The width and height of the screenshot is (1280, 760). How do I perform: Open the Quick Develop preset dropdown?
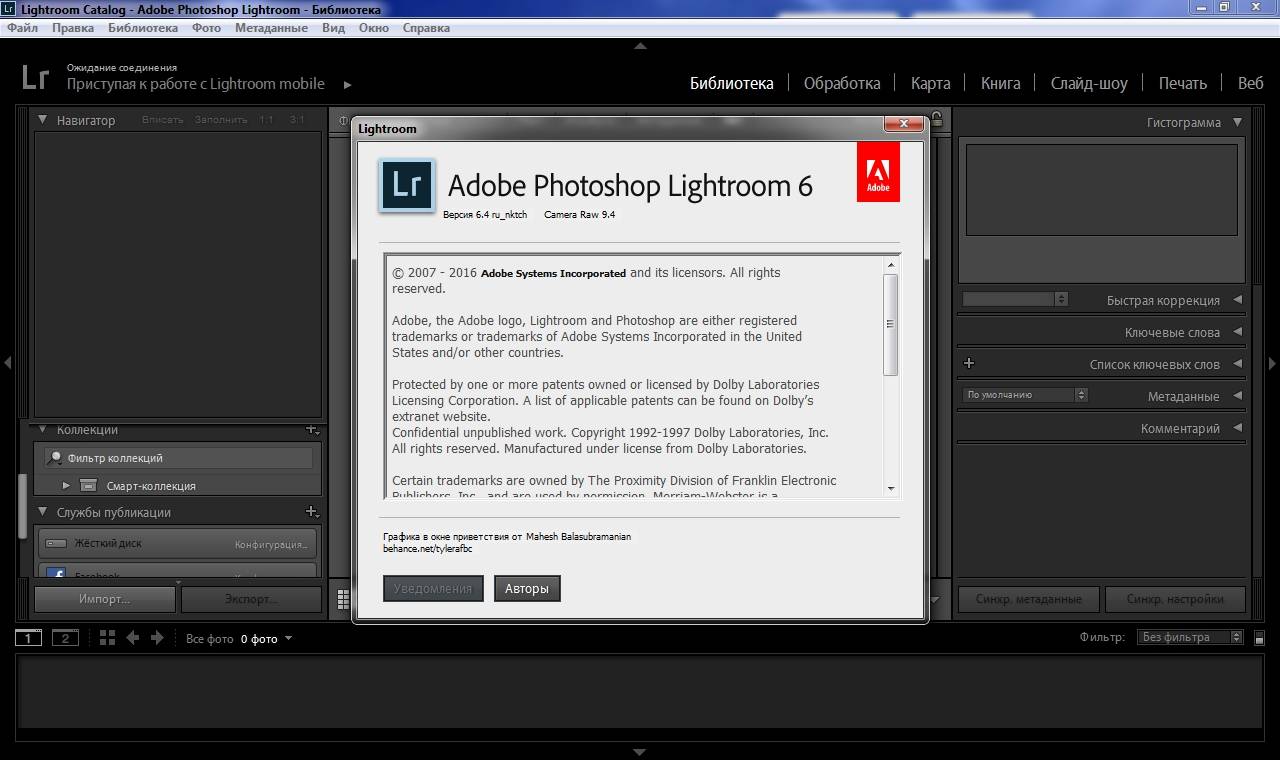coord(1015,299)
